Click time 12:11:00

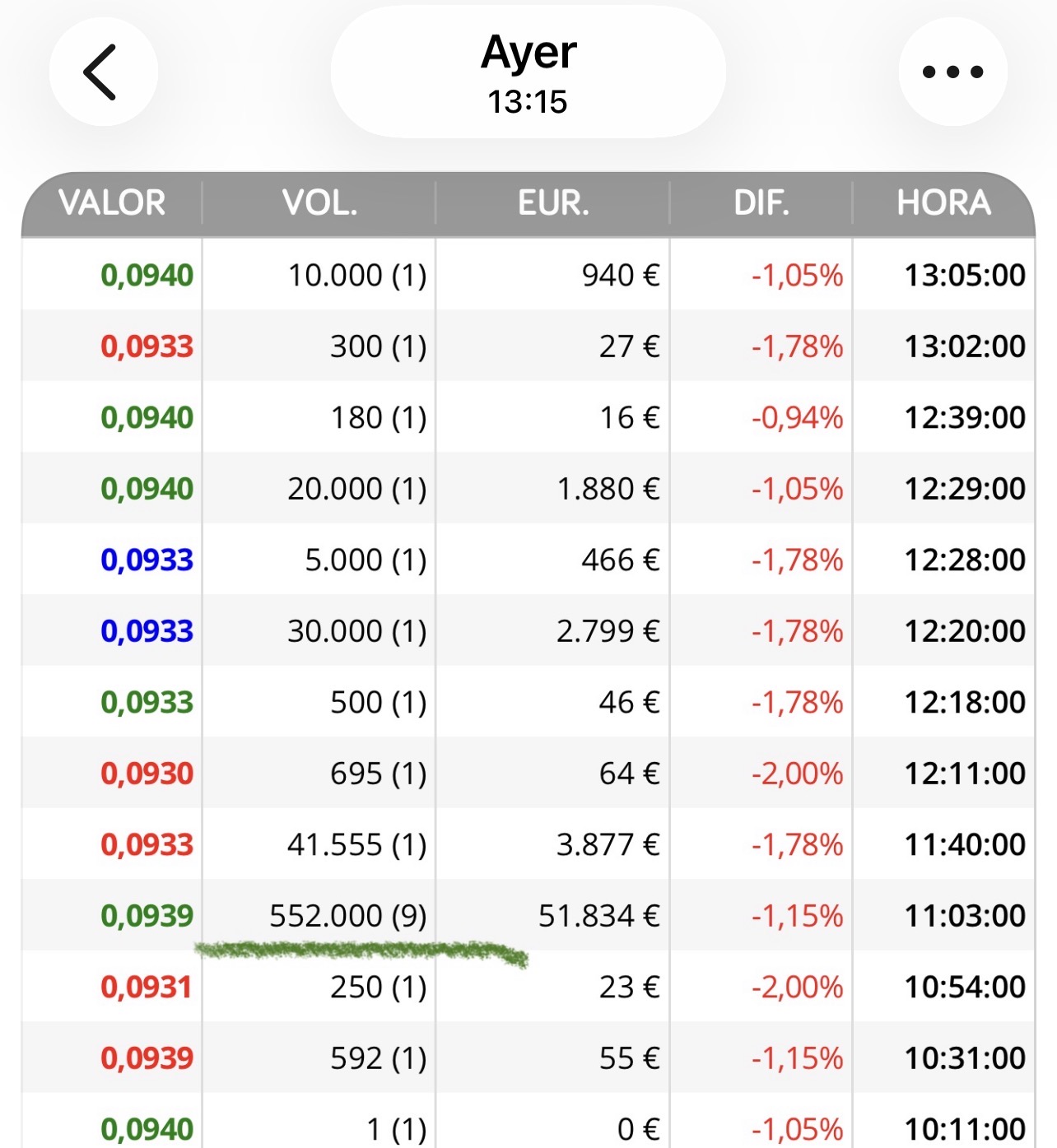click(965, 774)
